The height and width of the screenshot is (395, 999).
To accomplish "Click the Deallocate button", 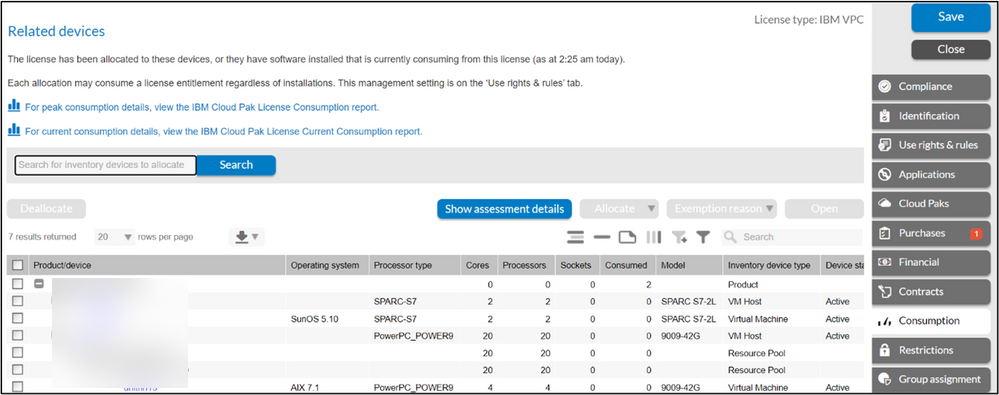I will pos(46,209).
